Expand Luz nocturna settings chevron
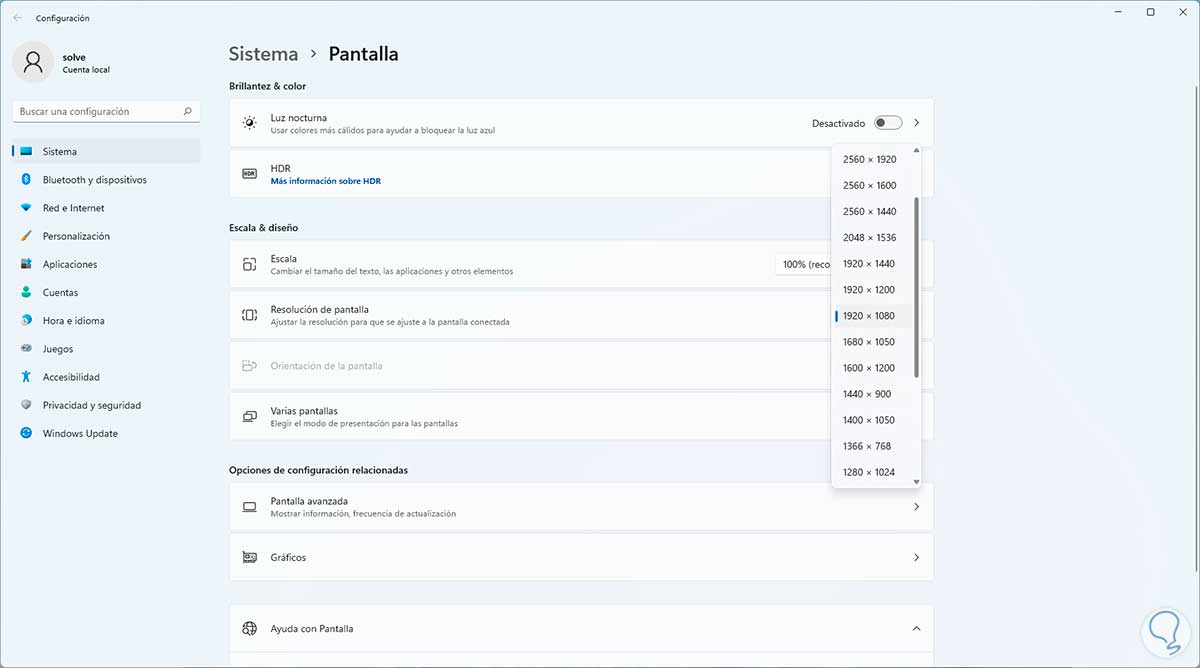This screenshot has height=668, width=1200. click(916, 123)
